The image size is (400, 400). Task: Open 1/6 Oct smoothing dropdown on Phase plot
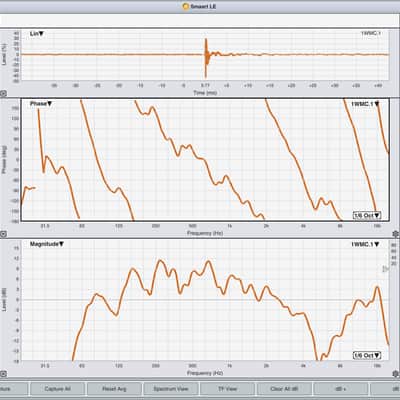click(367, 215)
